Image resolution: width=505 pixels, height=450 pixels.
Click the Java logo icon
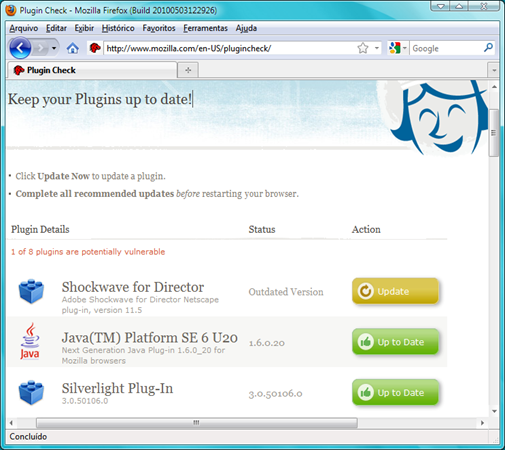coord(30,341)
